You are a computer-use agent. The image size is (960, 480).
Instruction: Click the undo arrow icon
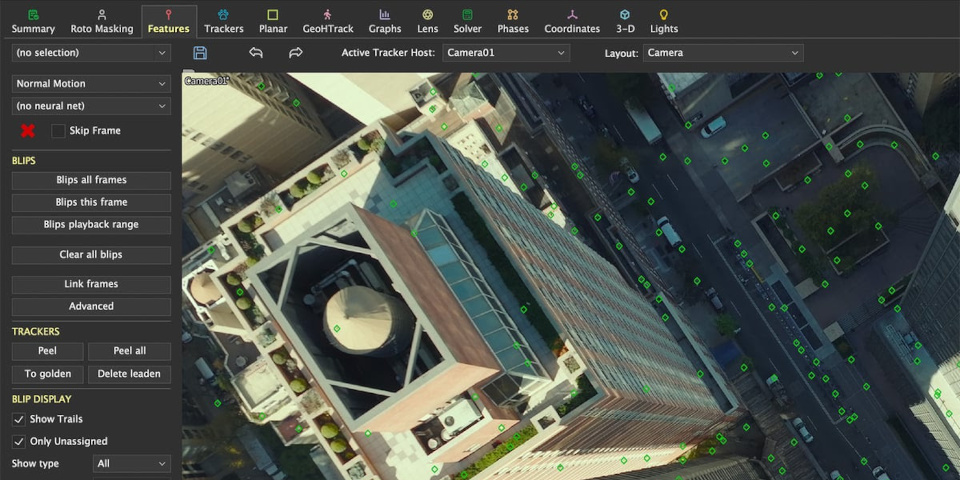click(256, 53)
